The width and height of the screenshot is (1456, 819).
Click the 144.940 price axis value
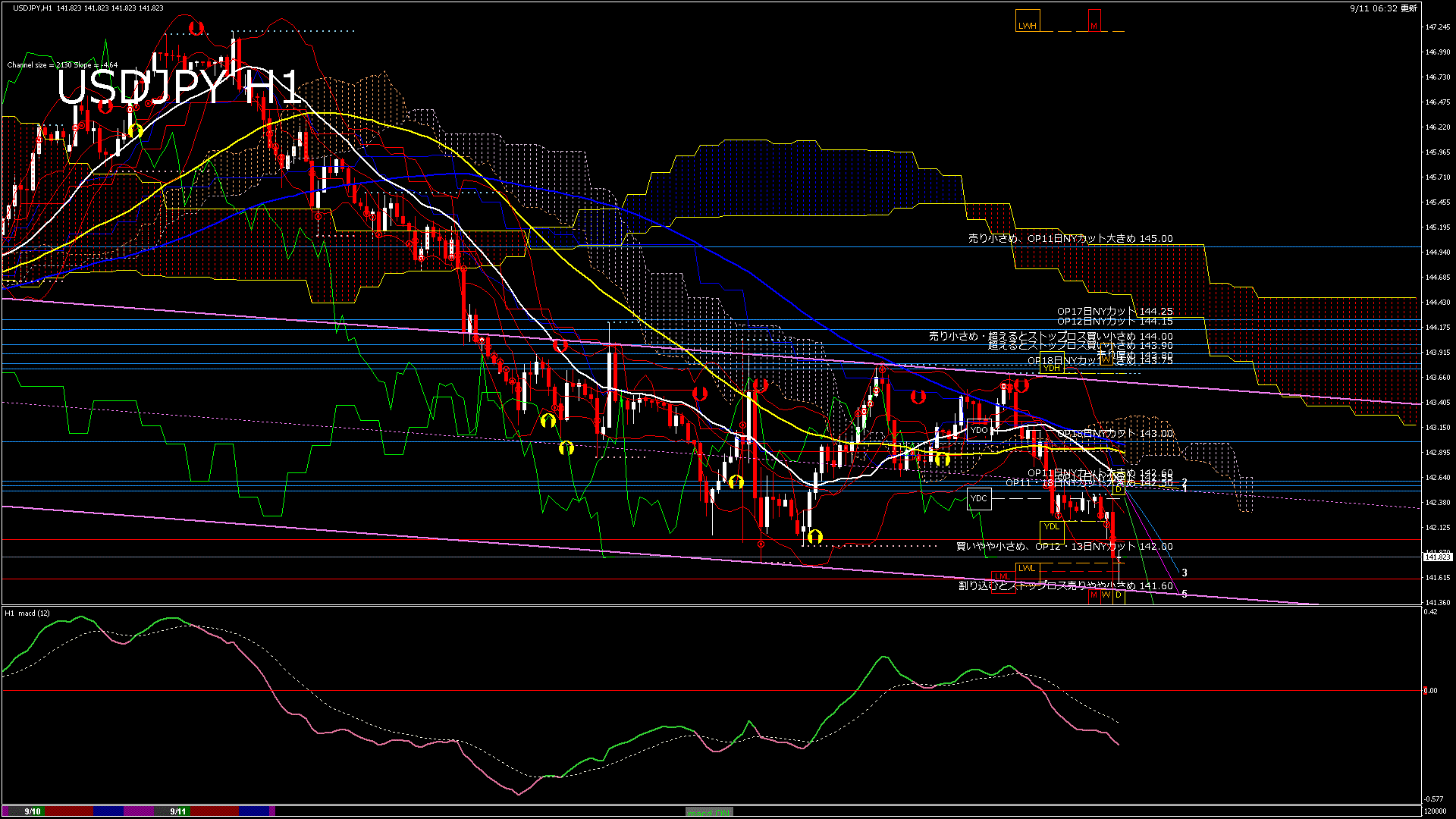tap(1438, 253)
